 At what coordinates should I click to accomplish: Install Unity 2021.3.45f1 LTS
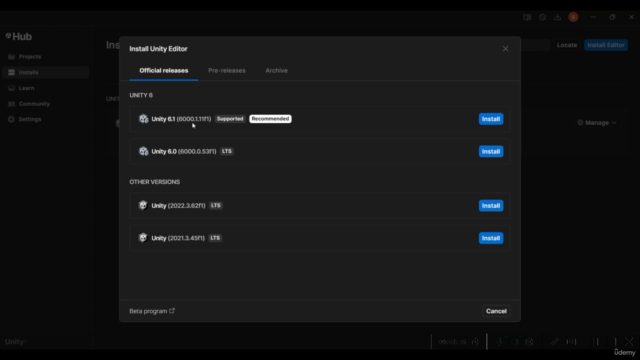click(x=491, y=238)
